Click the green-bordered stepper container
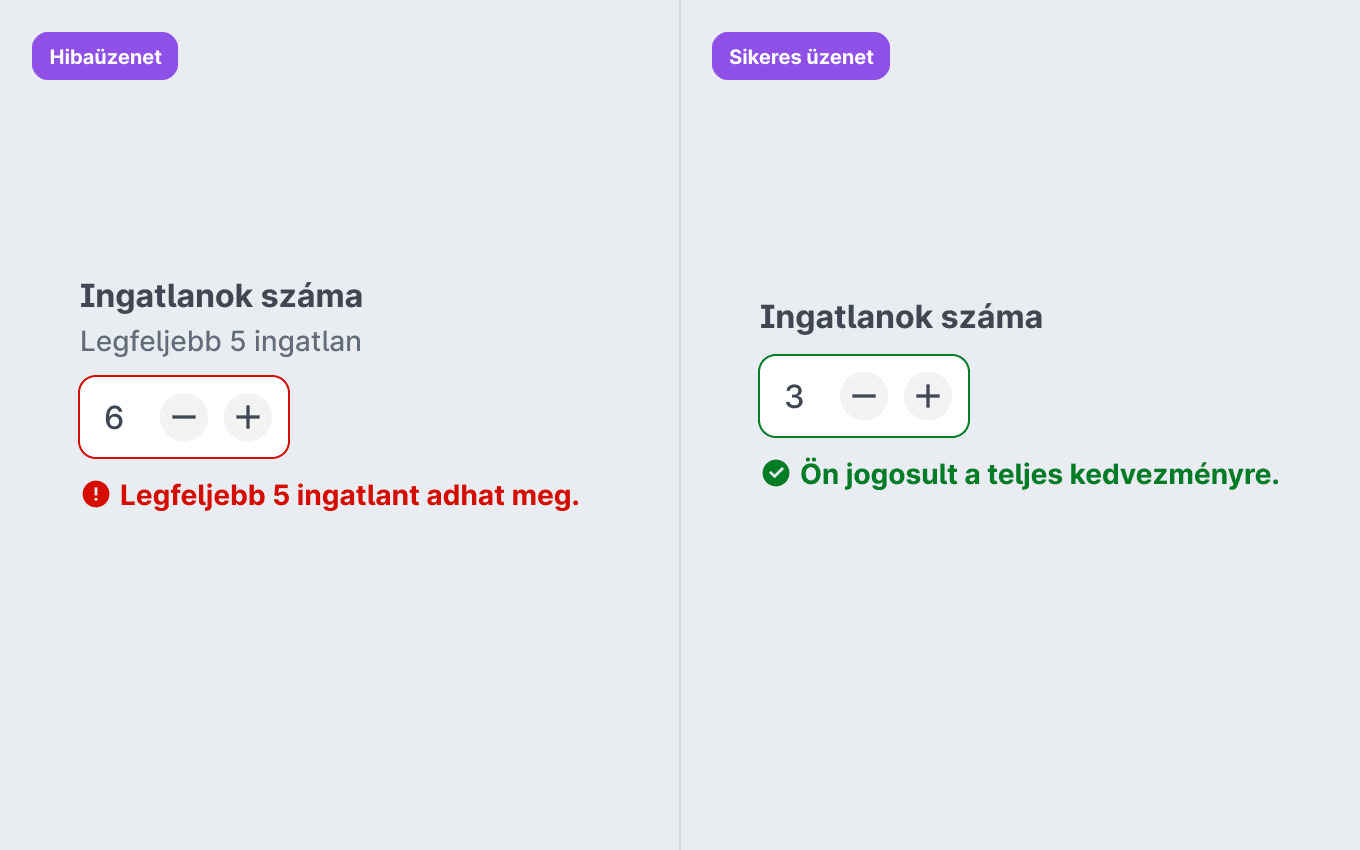This screenshot has width=1360, height=850. 864,396
